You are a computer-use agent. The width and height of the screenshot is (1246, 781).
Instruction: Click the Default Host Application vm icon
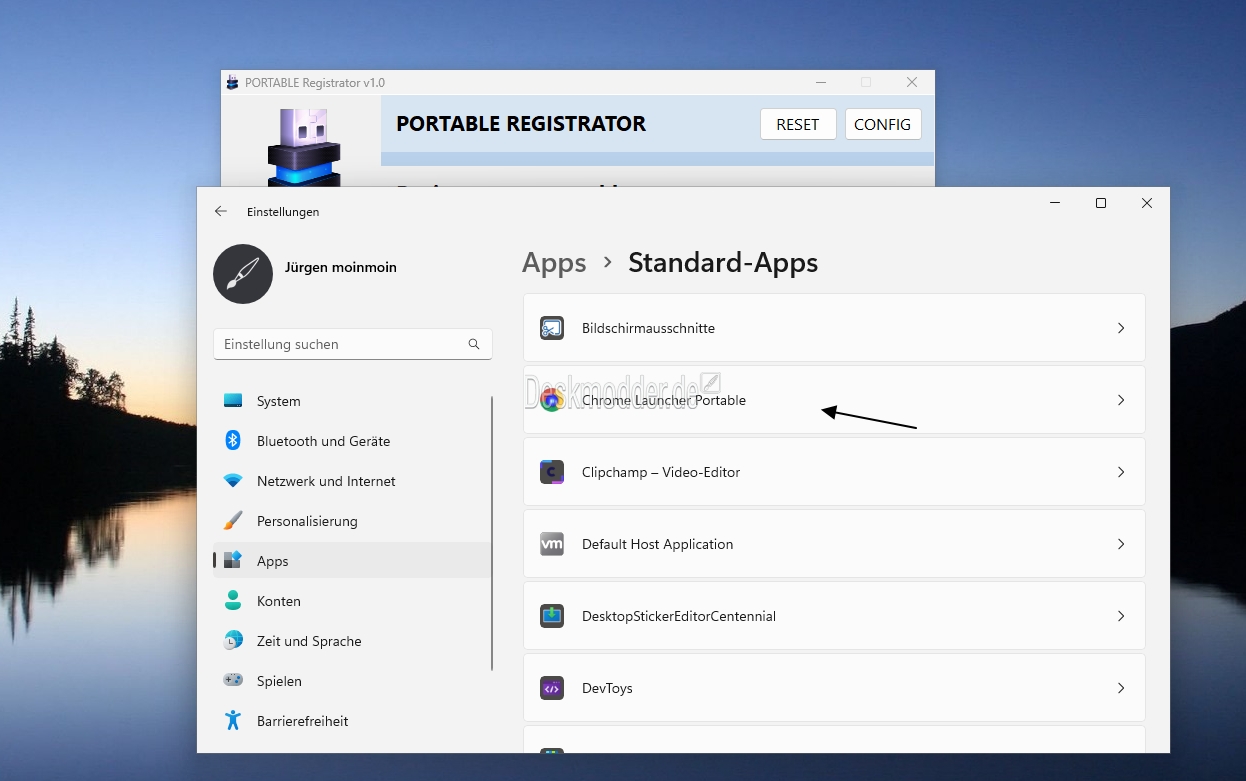tap(552, 544)
